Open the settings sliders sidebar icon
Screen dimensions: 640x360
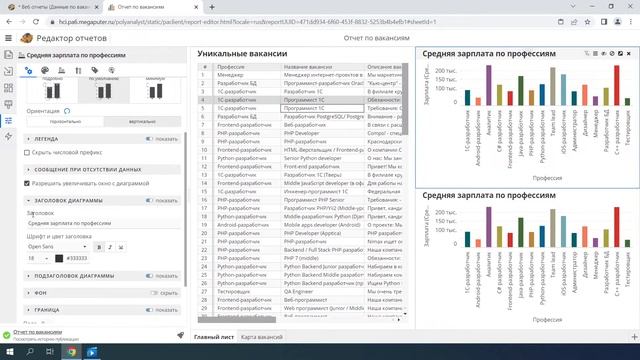point(8,120)
